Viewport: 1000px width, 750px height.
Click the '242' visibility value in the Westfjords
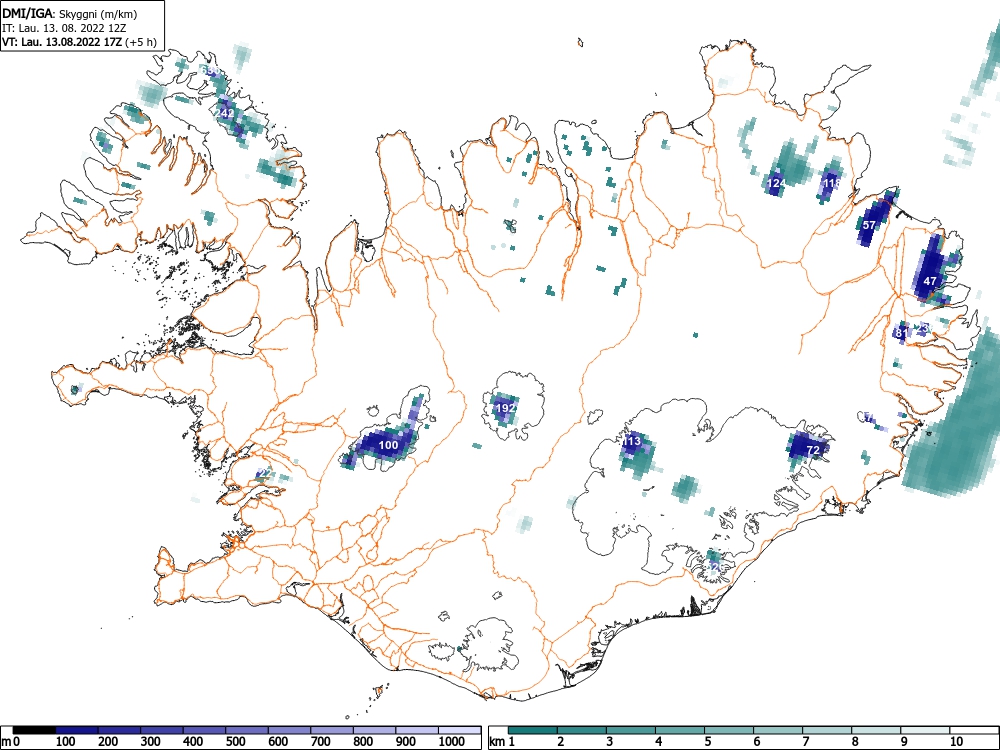click(226, 114)
